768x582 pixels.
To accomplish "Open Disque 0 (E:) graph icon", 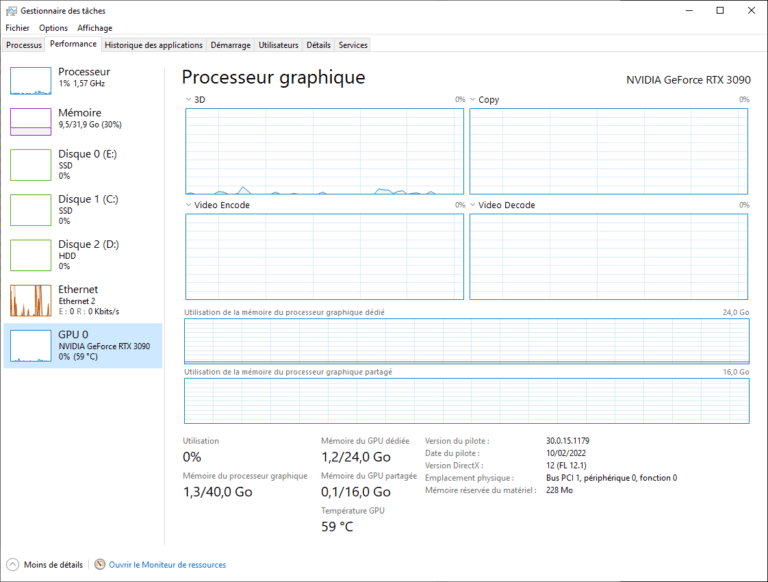I will 30,164.
